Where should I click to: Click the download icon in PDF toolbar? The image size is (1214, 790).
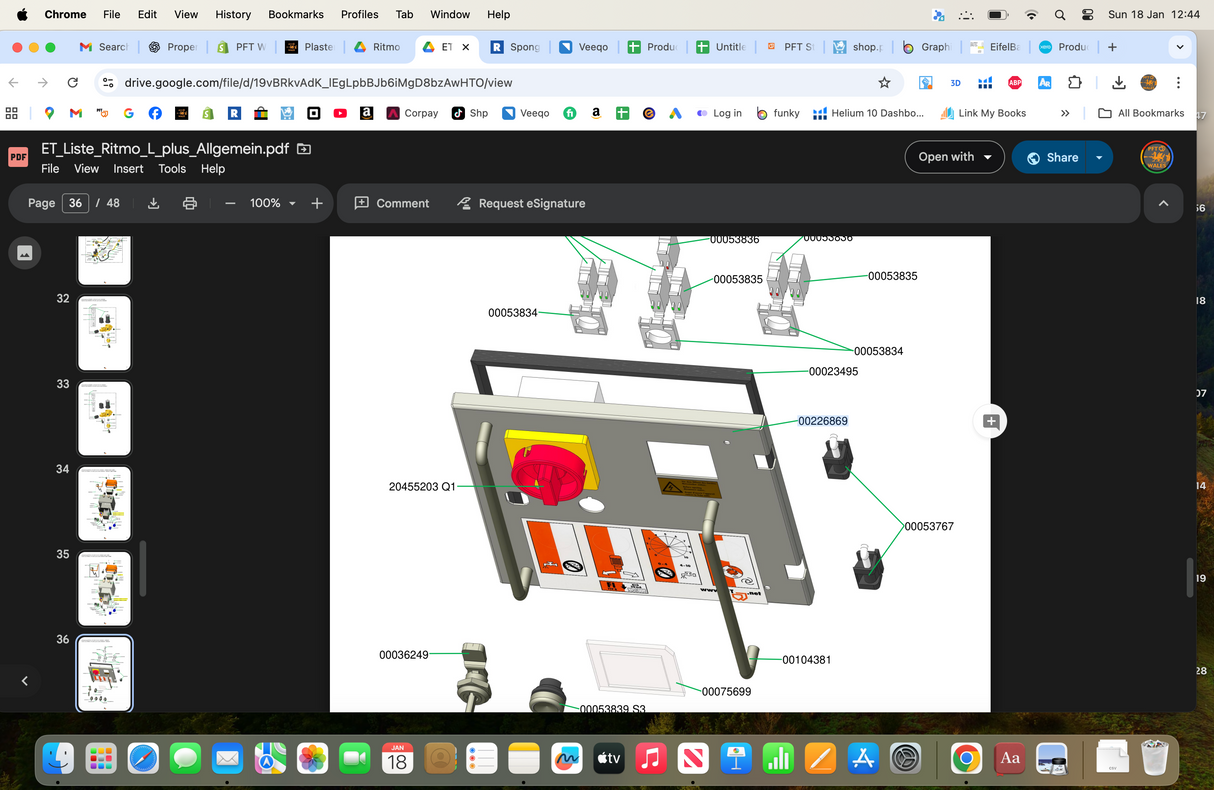(x=154, y=203)
